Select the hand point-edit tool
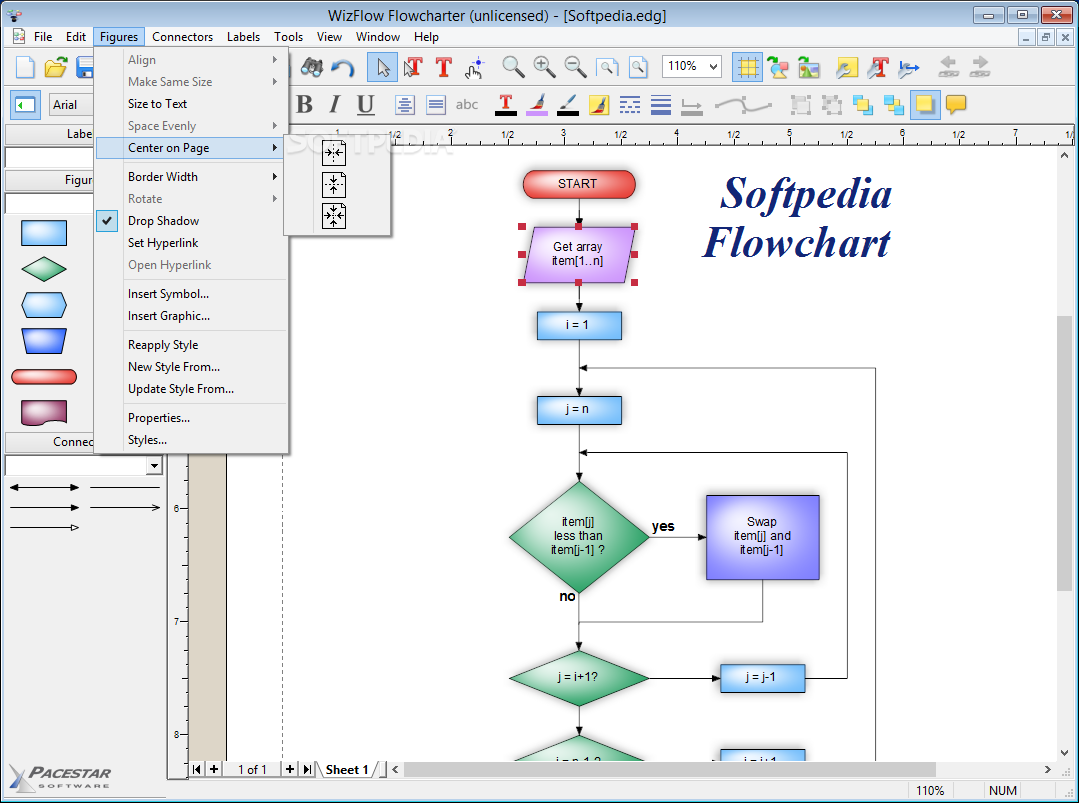The image size is (1079, 803). (475, 67)
